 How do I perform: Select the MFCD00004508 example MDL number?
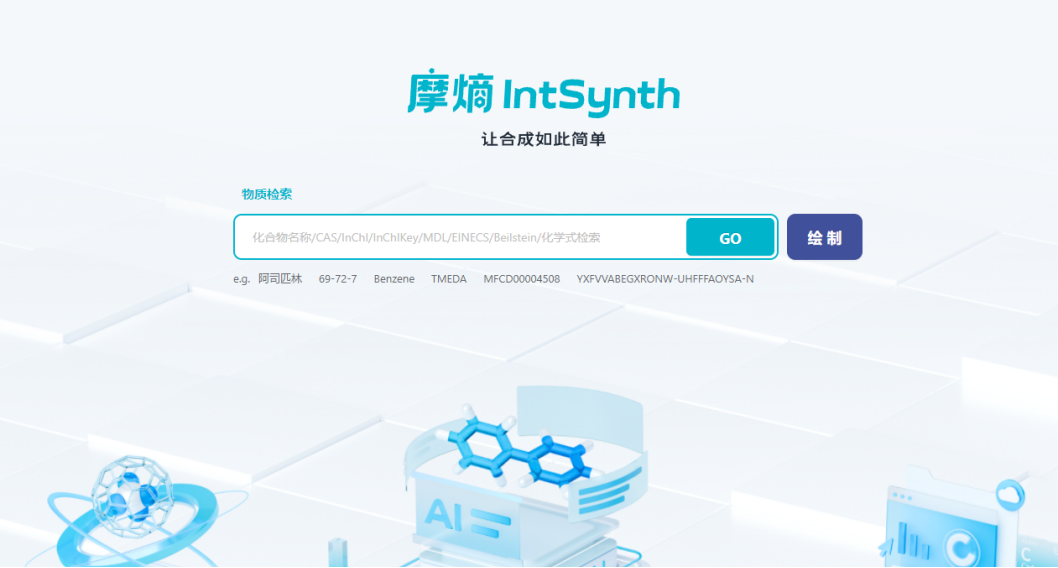tap(522, 279)
